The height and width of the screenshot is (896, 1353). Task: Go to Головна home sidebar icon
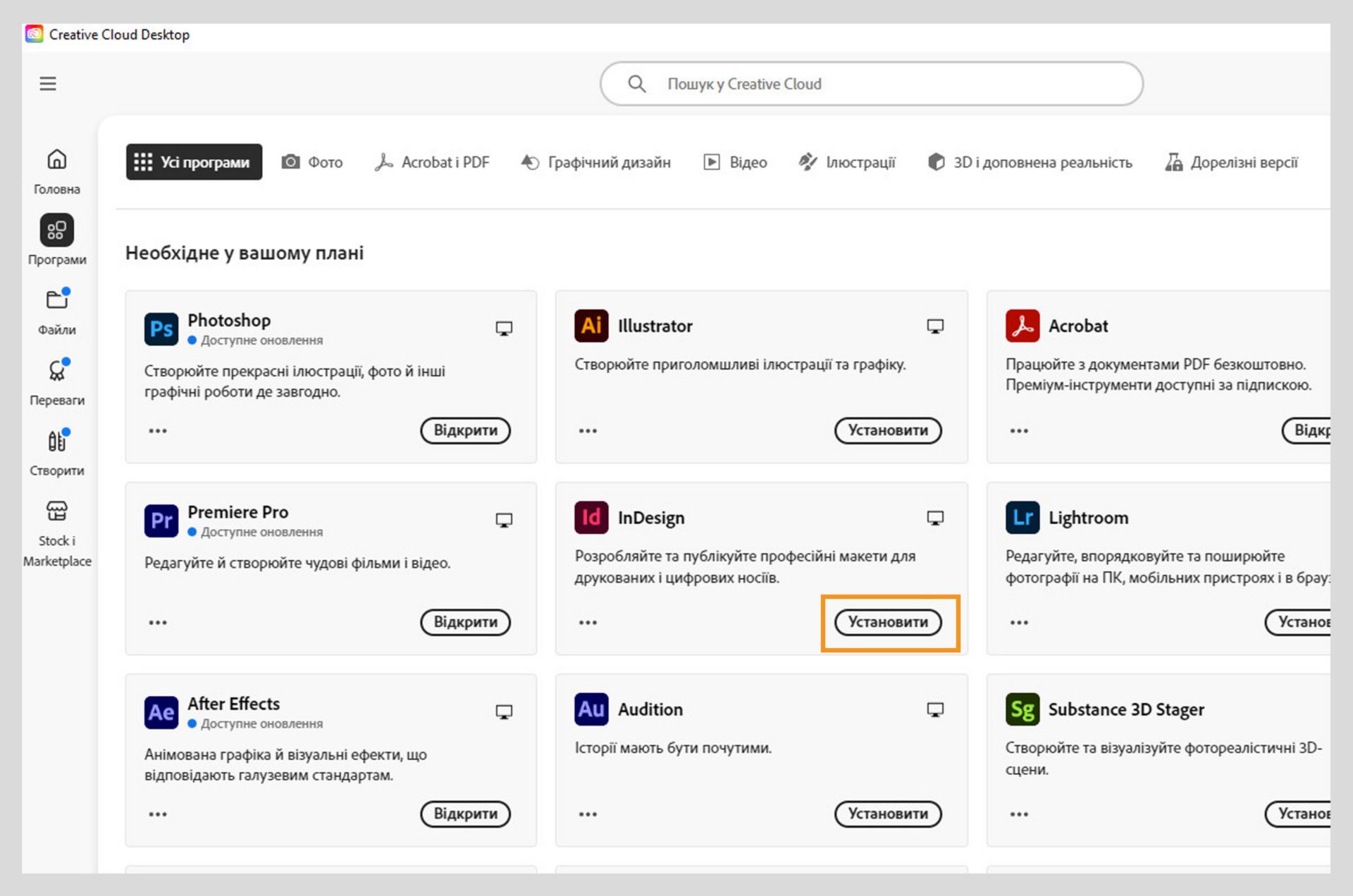pyautogui.click(x=56, y=160)
